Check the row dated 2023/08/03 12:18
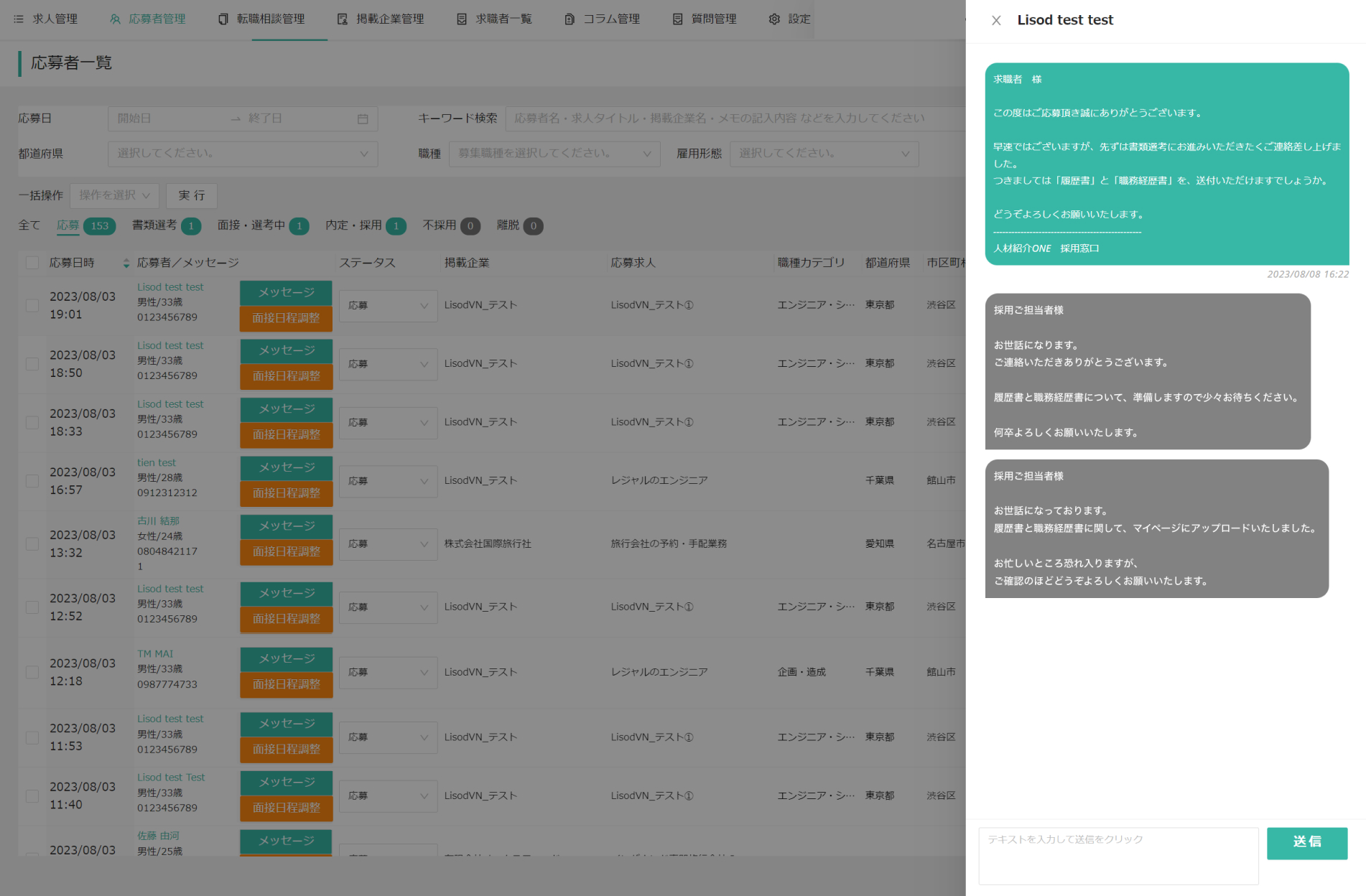 pos(32,672)
